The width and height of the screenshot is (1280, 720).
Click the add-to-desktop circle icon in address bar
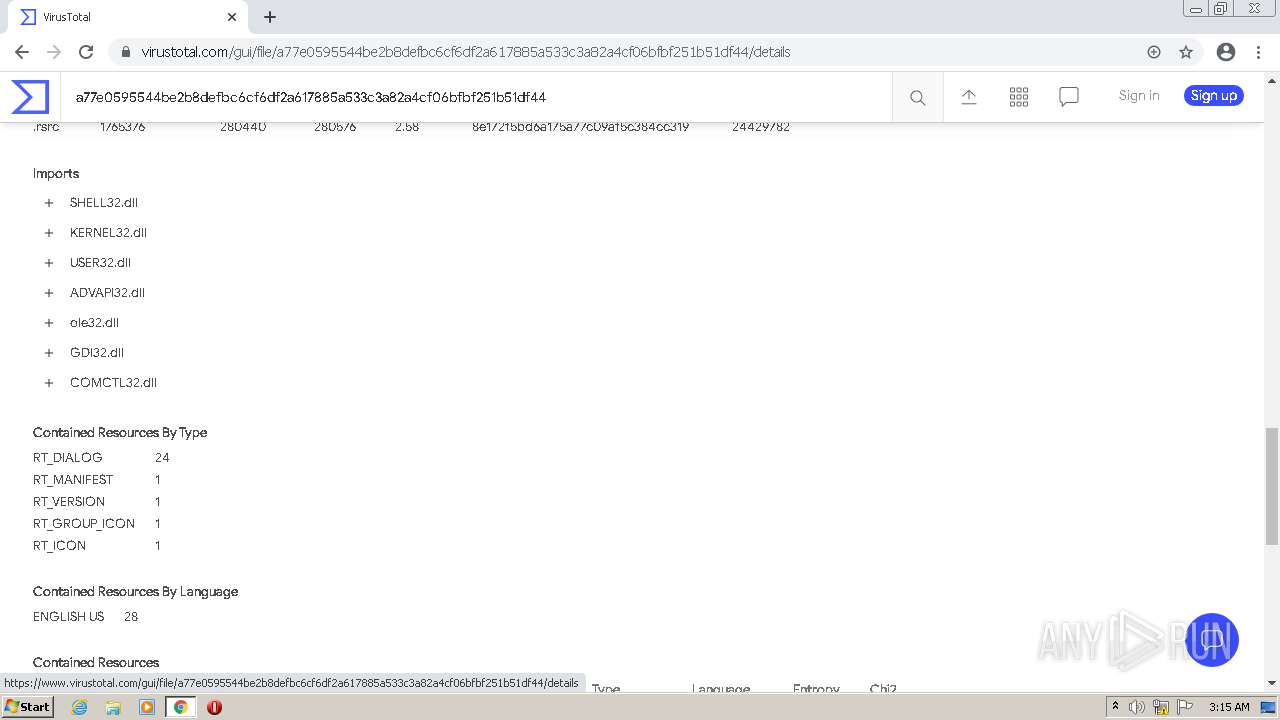tap(1154, 52)
